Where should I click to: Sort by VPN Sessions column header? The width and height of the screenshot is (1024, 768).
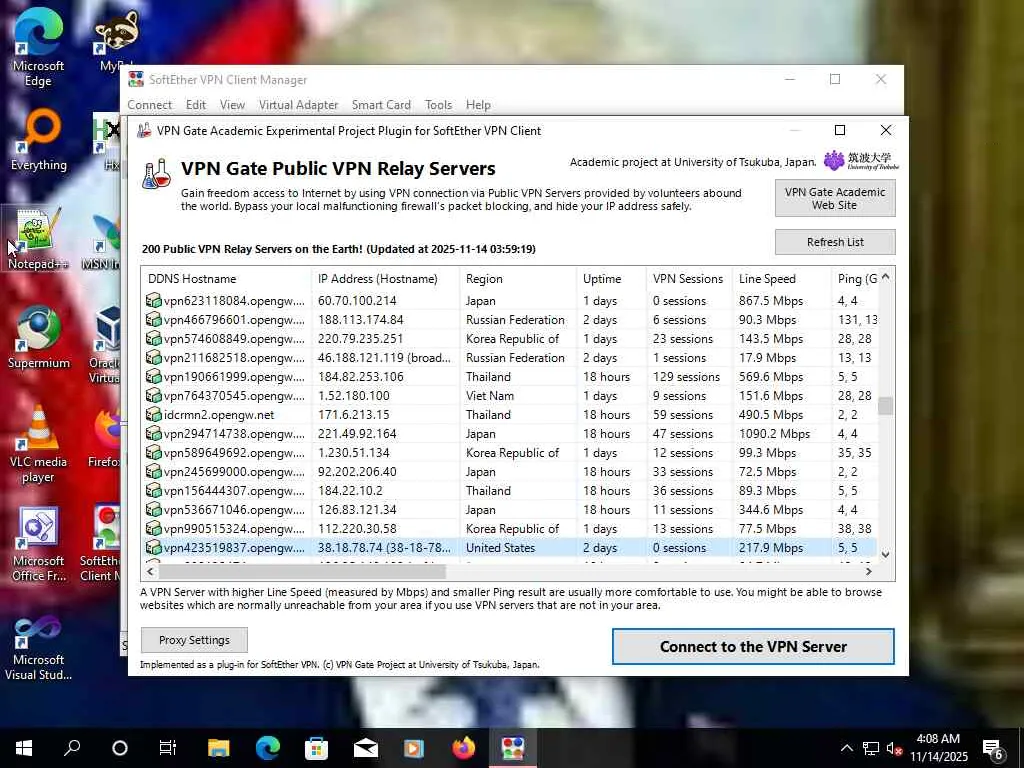point(689,279)
